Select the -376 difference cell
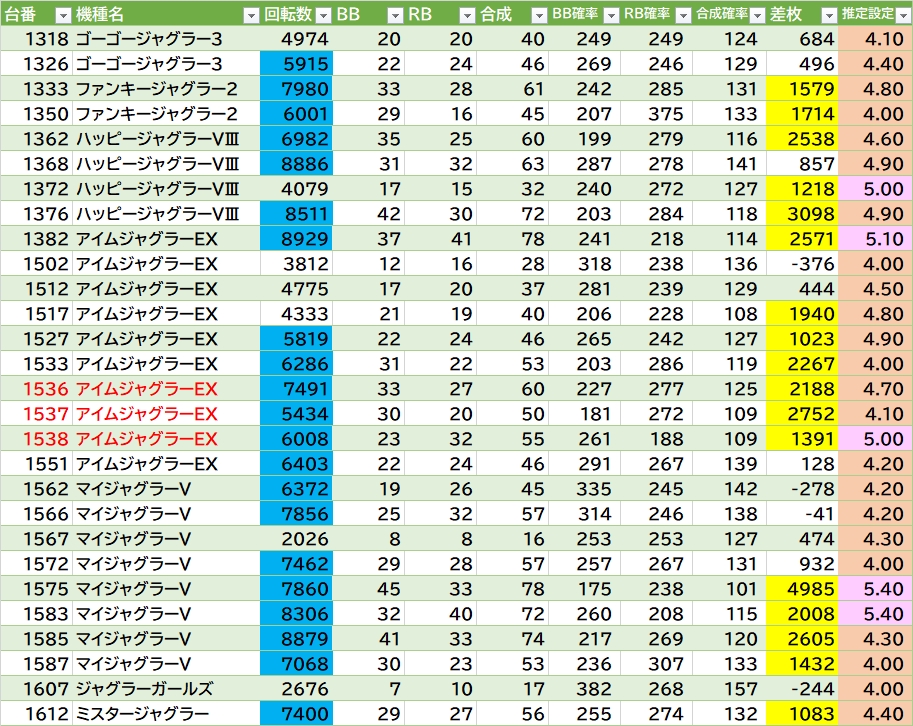The height and width of the screenshot is (726, 913). (802, 264)
